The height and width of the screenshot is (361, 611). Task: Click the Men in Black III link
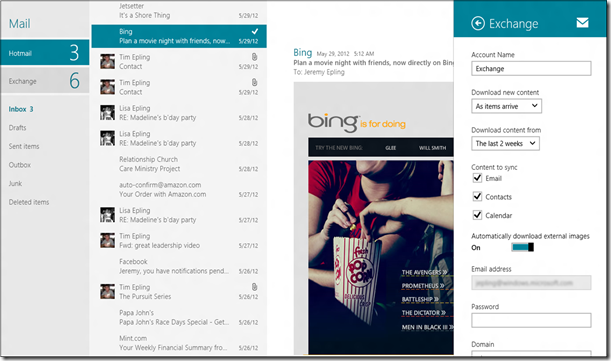click(427, 327)
